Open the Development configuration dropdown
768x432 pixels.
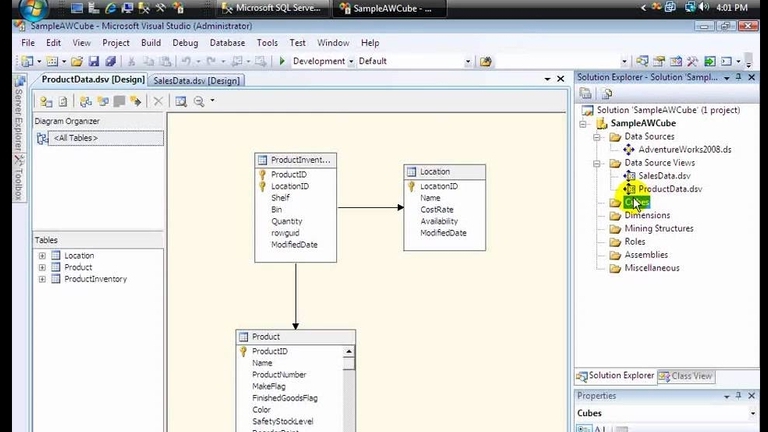click(351, 61)
